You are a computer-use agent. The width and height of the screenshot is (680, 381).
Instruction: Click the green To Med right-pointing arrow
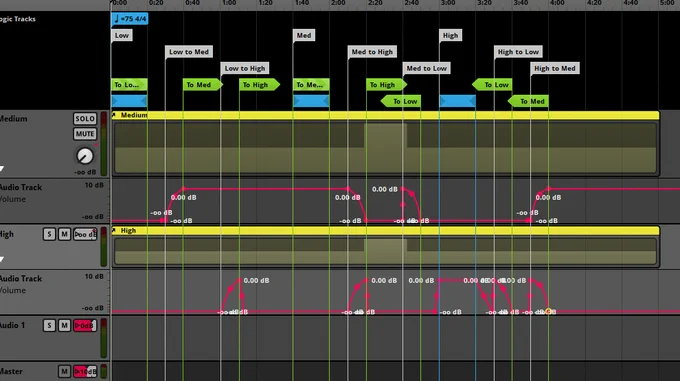point(203,85)
